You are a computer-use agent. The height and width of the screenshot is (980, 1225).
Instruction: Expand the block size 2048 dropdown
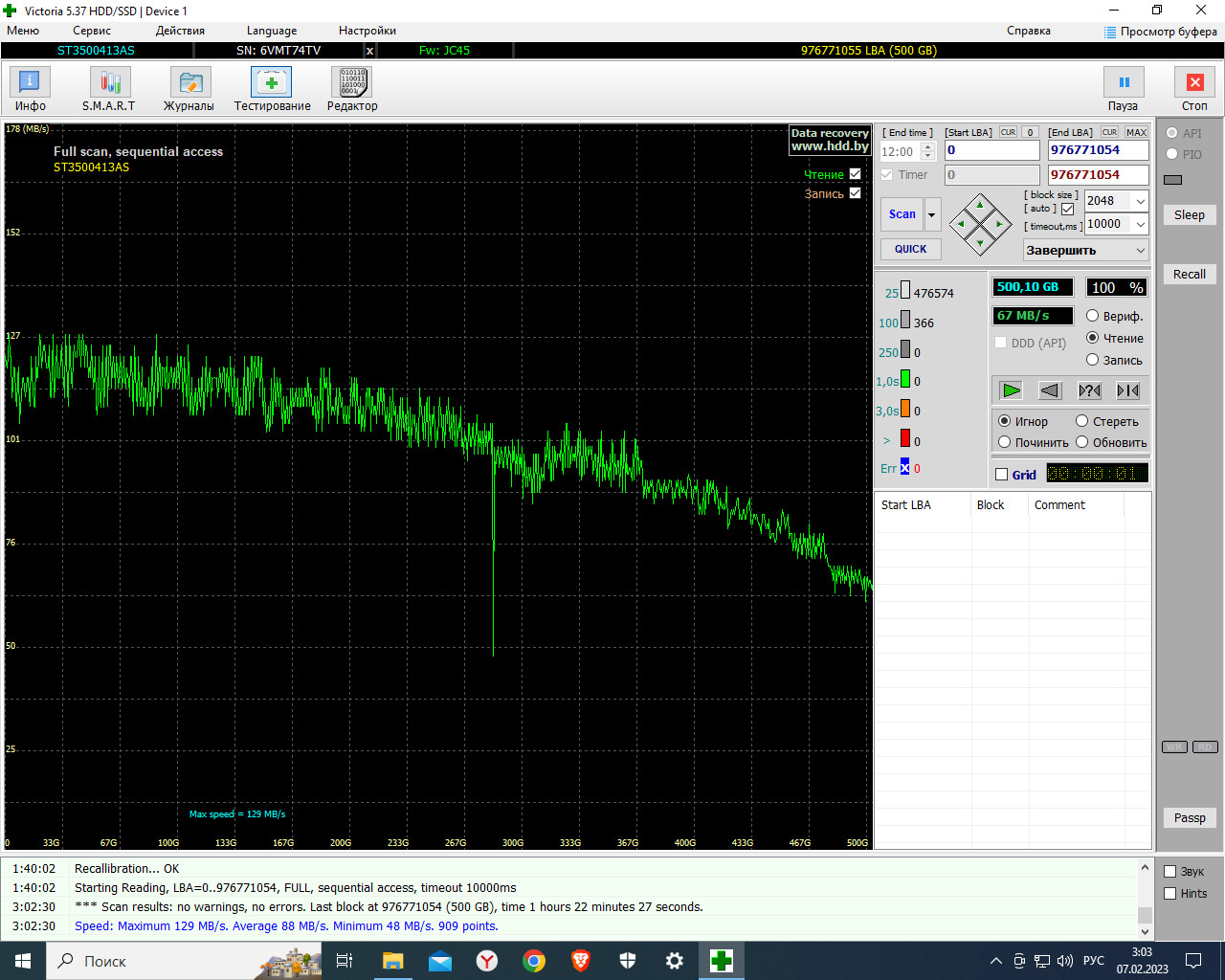1140,201
